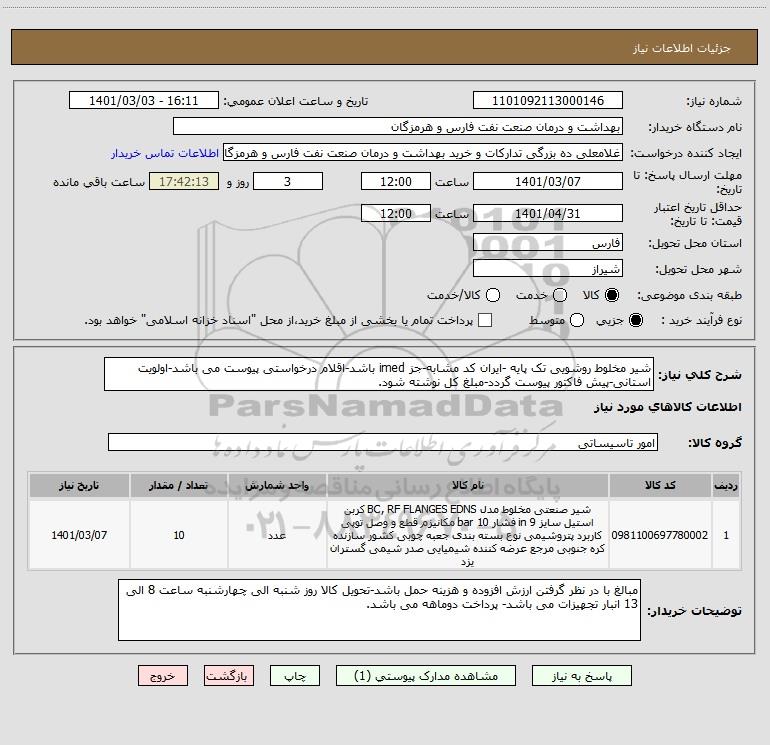Click the کد کالا column header
Image resolution: width=770 pixels, height=745 pixels.
pyautogui.click(x=660, y=485)
